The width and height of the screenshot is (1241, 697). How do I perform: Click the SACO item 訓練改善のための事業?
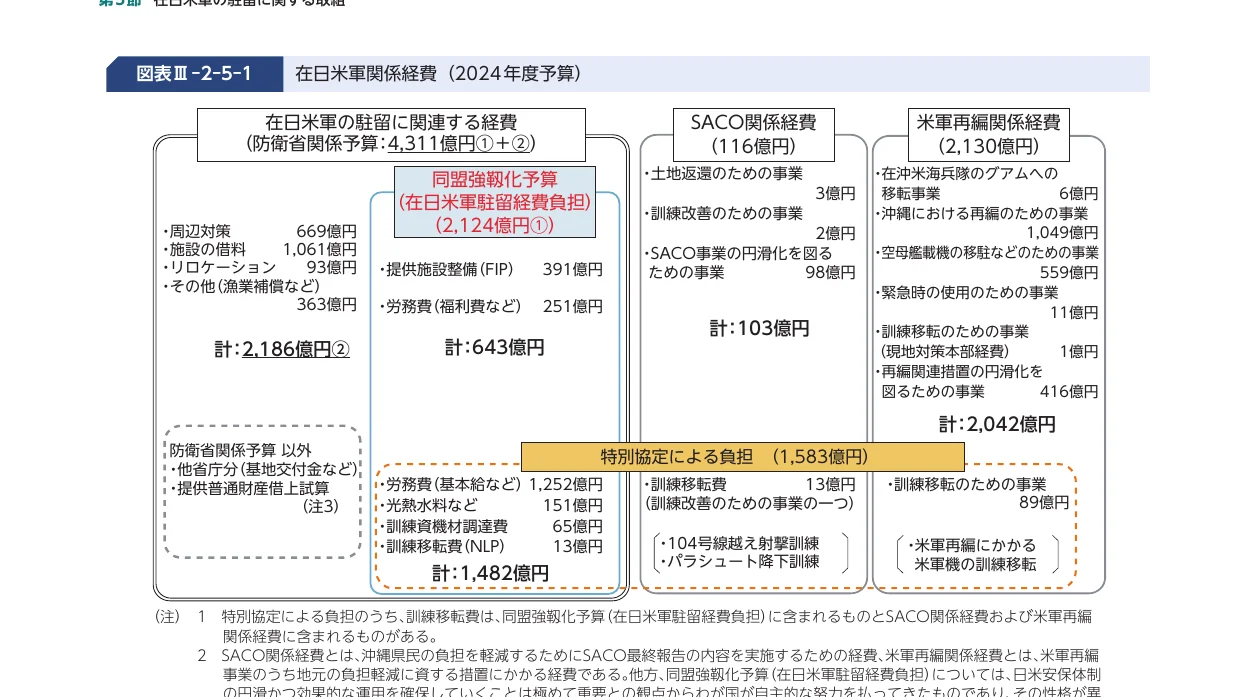[723, 213]
